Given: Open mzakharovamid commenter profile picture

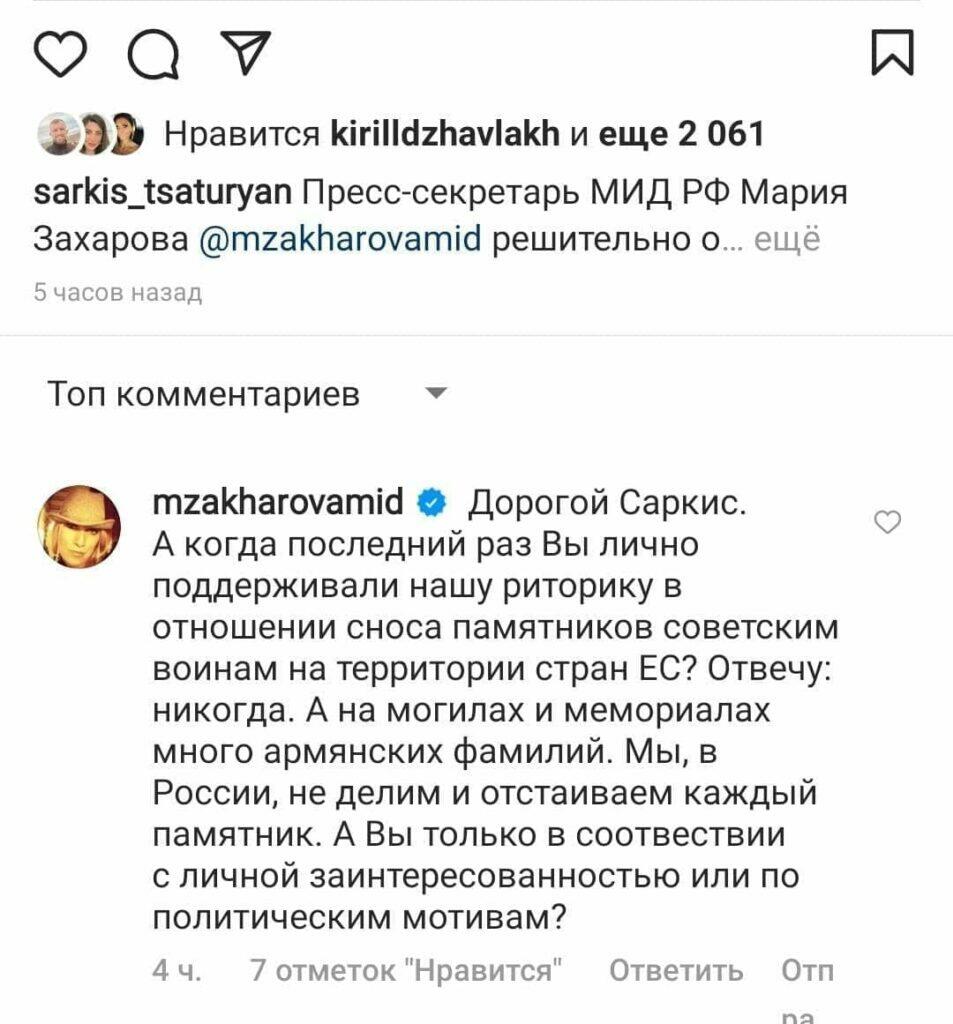Looking at the screenshot, I should tap(79, 526).
